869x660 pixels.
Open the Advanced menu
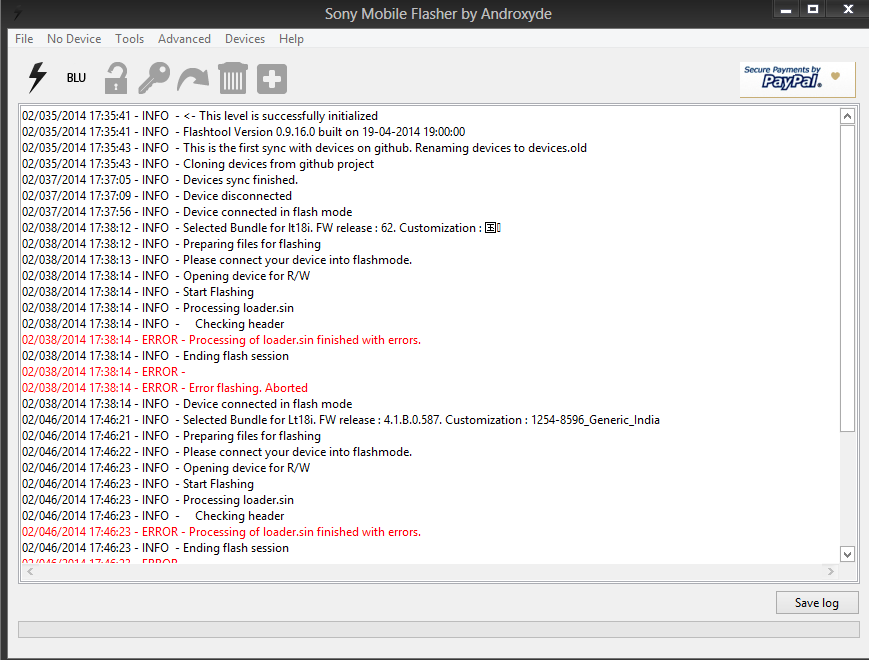185,39
